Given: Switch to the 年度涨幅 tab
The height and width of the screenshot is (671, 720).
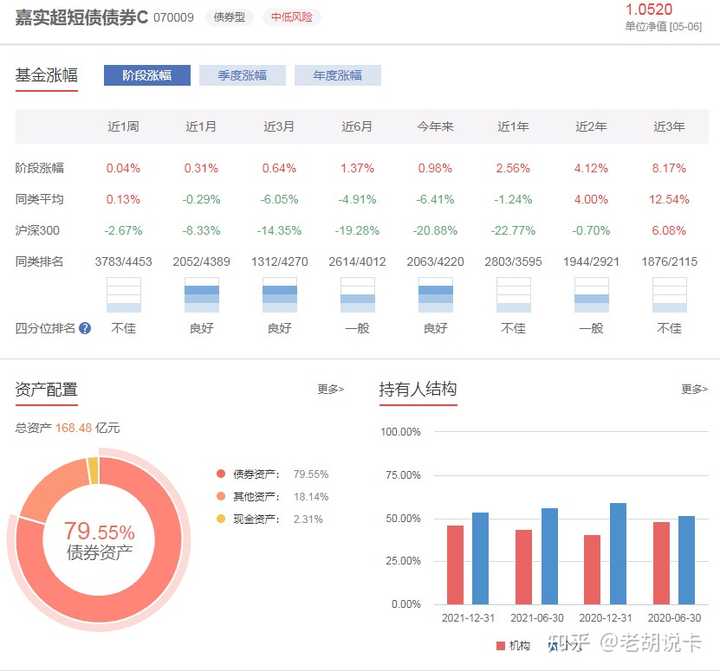Looking at the screenshot, I should (x=338, y=75).
